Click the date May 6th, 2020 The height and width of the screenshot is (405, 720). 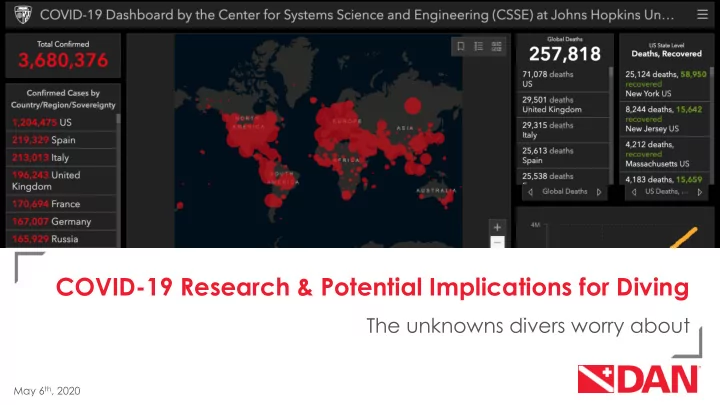point(47,391)
